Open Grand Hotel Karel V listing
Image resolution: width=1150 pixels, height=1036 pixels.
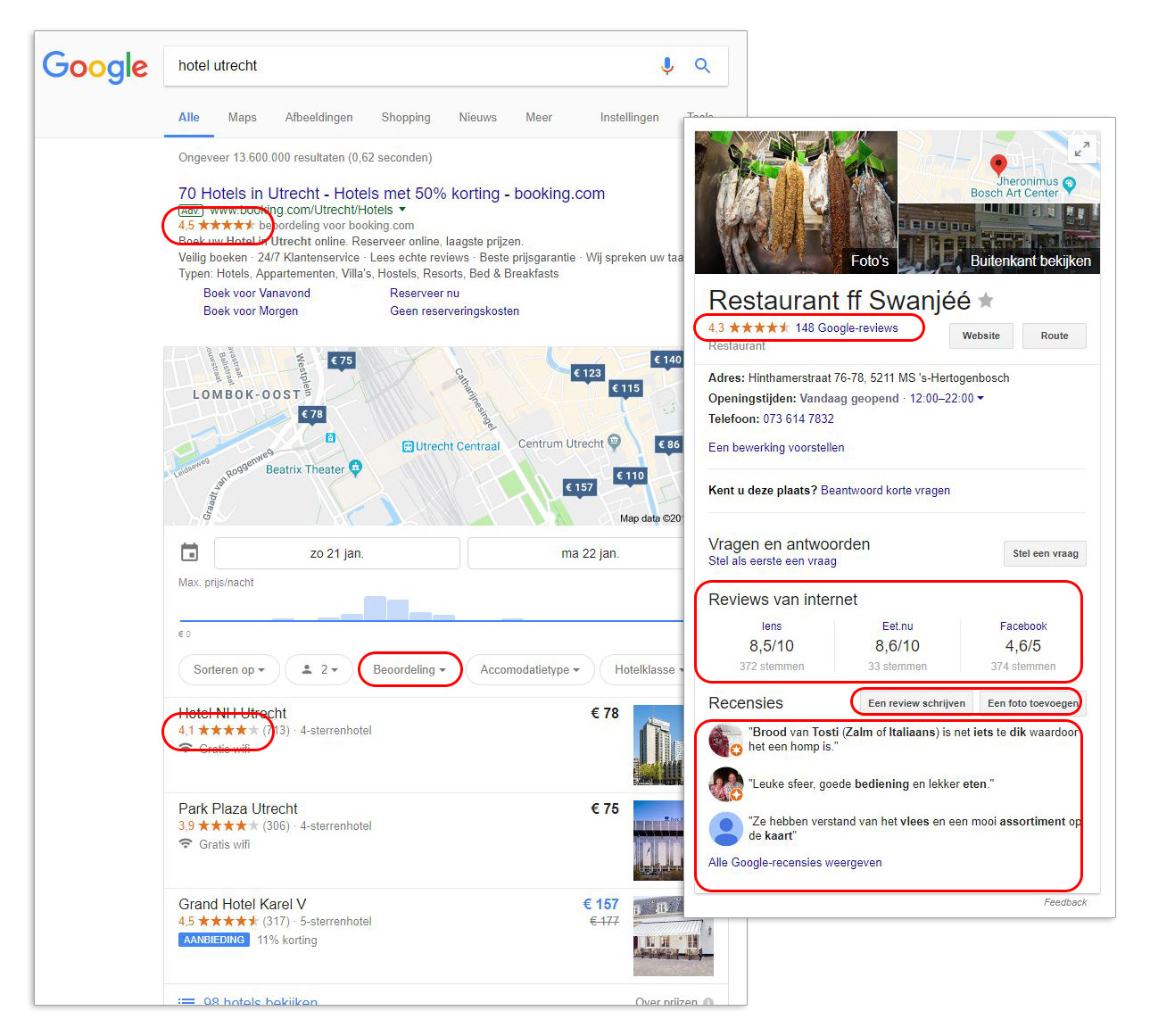[x=242, y=904]
